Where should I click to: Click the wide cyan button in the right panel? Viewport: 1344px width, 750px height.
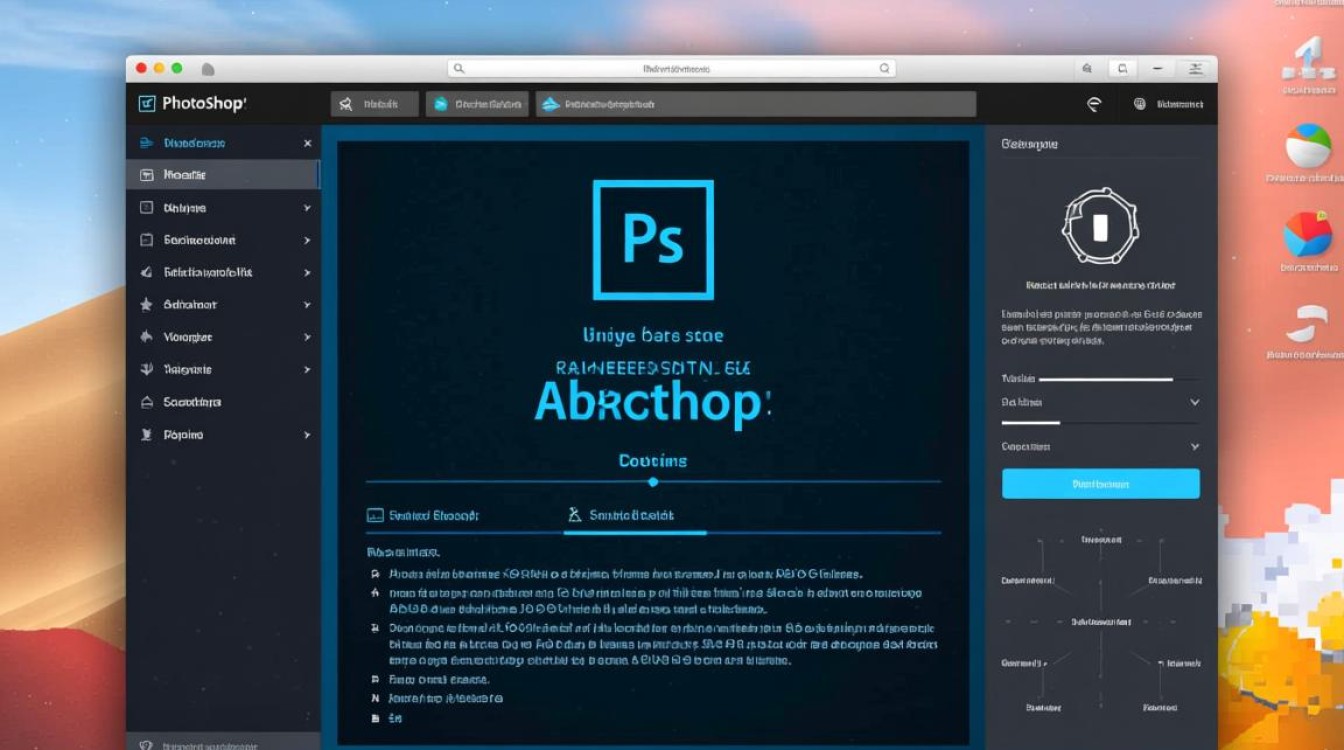(1101, 484)
